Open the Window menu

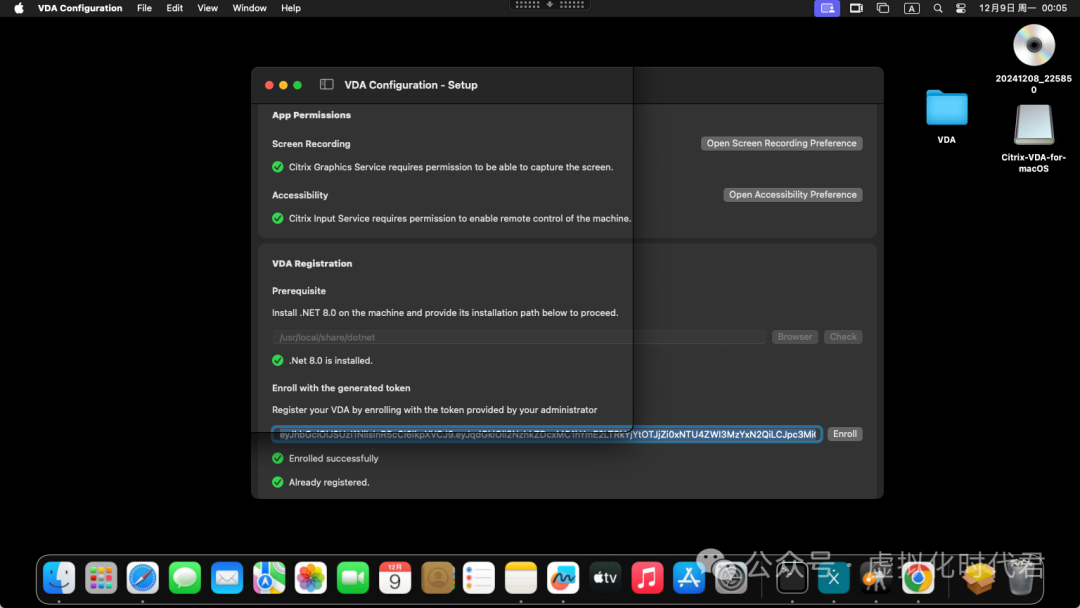[x=249, y=8]
